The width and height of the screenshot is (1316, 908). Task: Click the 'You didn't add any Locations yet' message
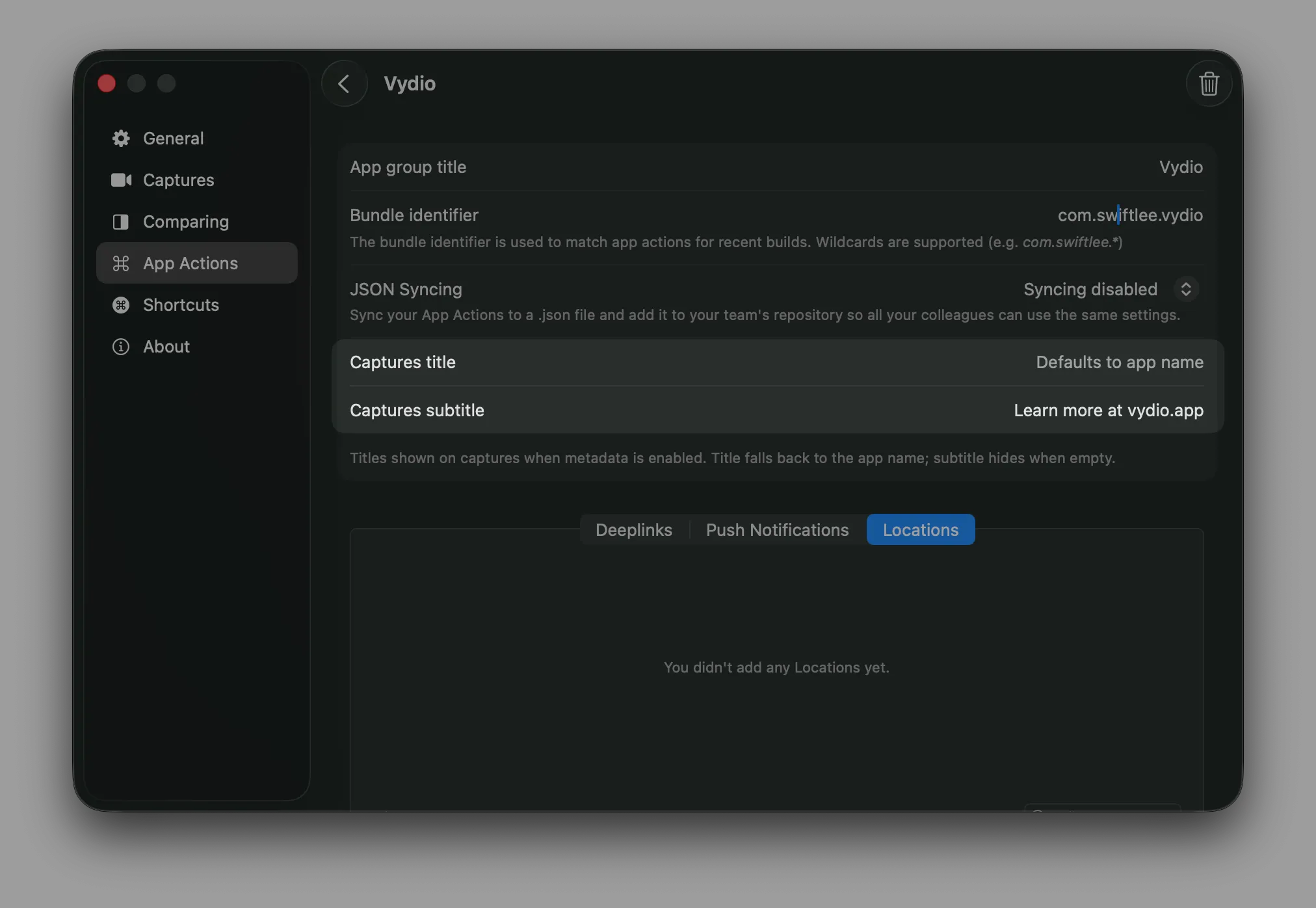click(x=776, y=667)
